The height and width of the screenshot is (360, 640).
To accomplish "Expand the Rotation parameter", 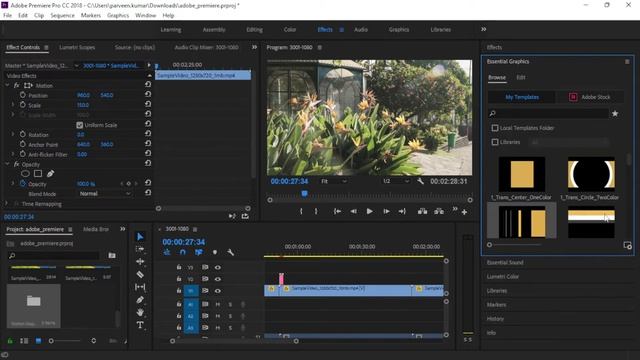I will (13, 134).
